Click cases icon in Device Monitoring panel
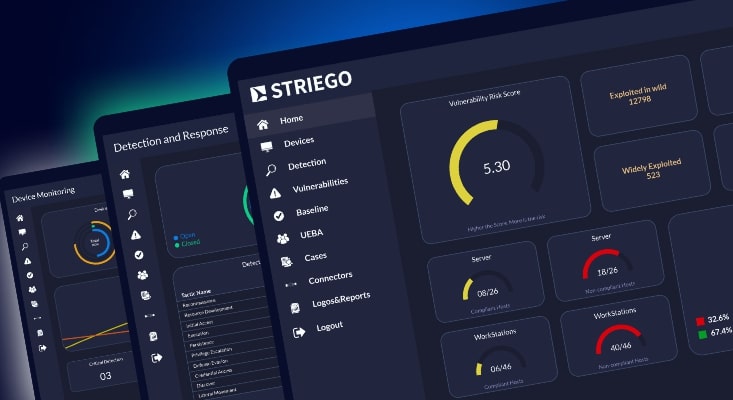Viewport: 733px width, 400px height. (35, 304)
